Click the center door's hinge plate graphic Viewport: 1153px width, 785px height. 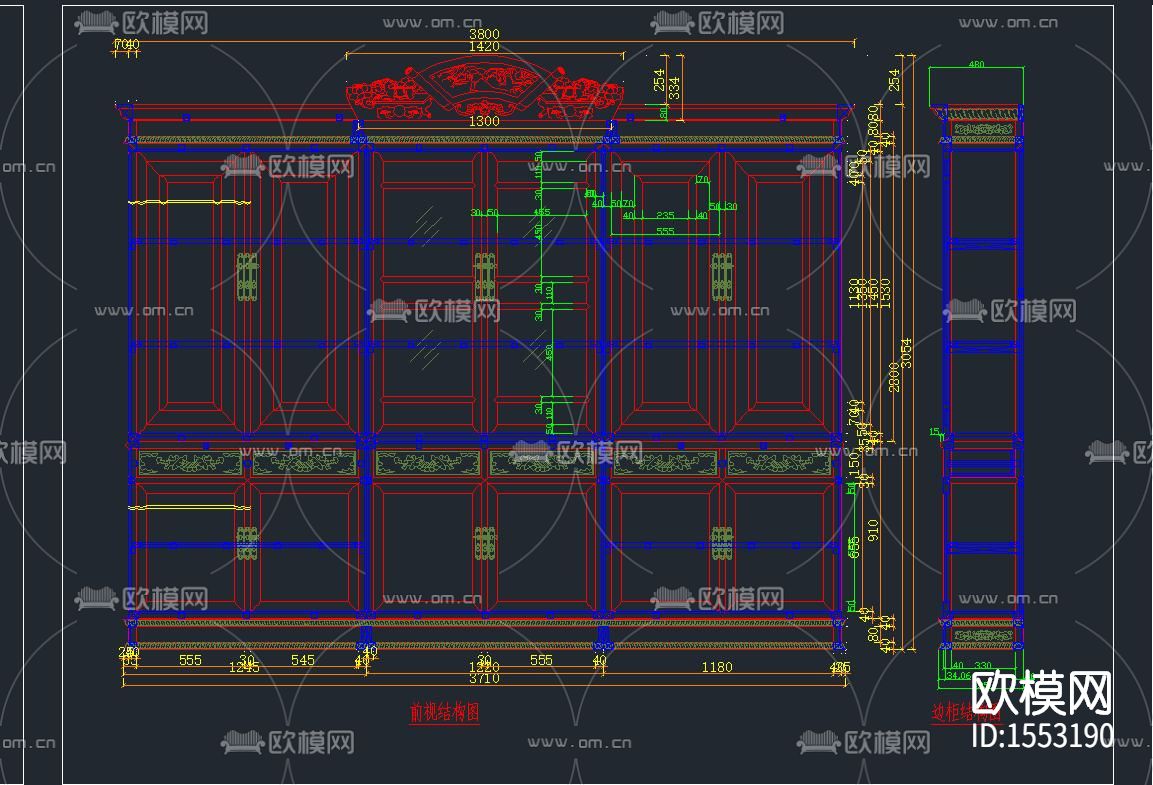coord(487,272)
